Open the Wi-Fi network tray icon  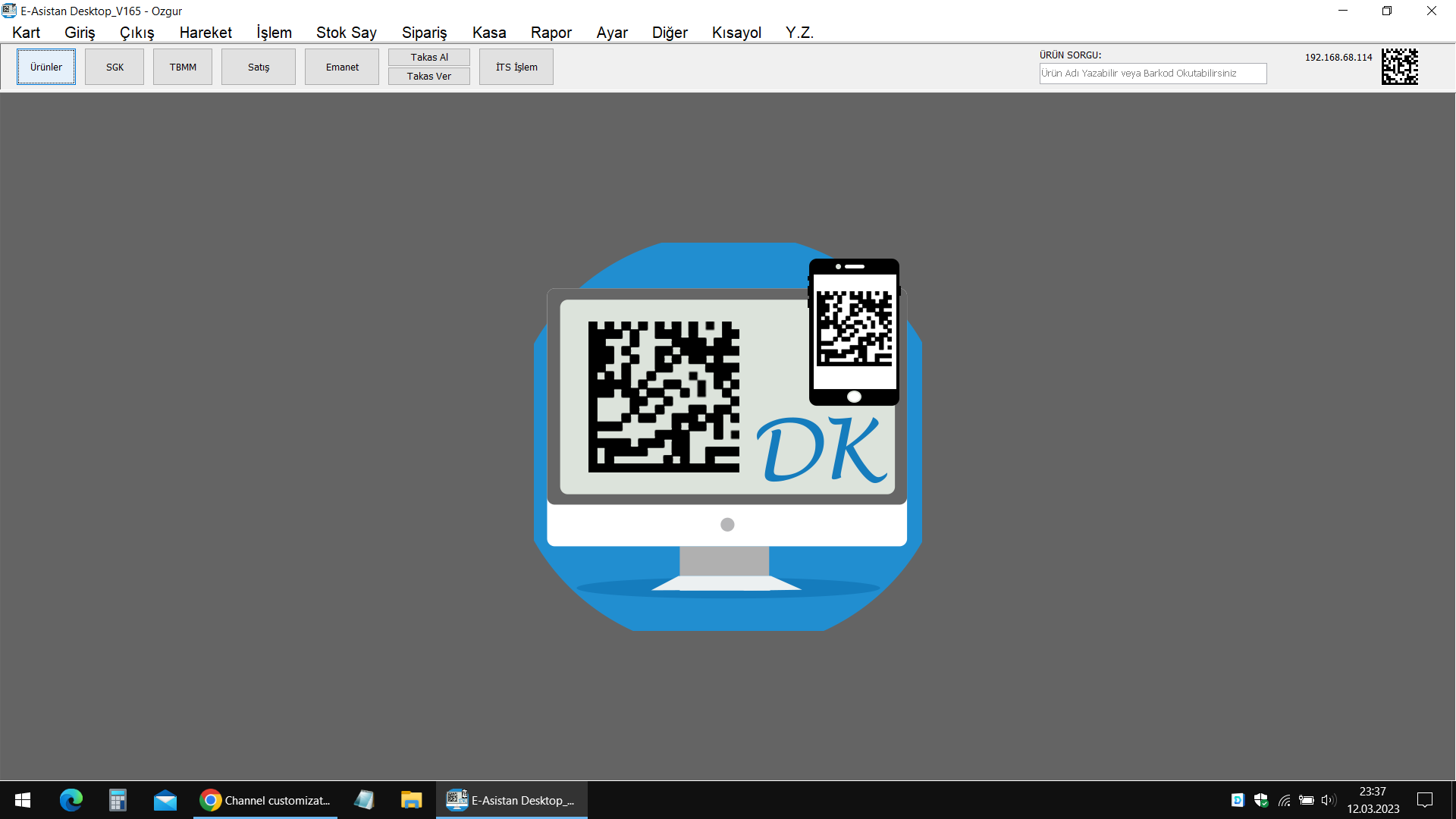tap(1285, 800)
